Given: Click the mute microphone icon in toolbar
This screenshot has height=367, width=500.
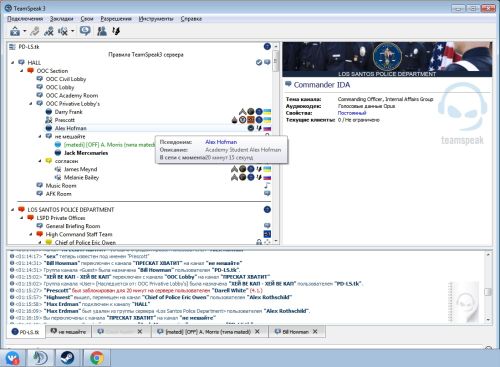Looking at the screenshot, I should [49, 31].
